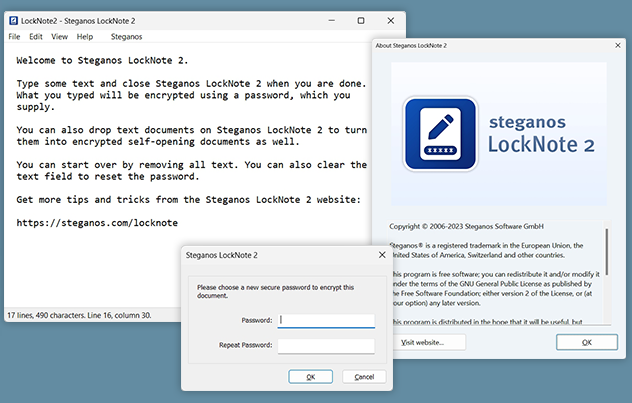Screen dimensions: 632x403
Task: Click Visit website button in About dialog
Action: pos(428,343)
